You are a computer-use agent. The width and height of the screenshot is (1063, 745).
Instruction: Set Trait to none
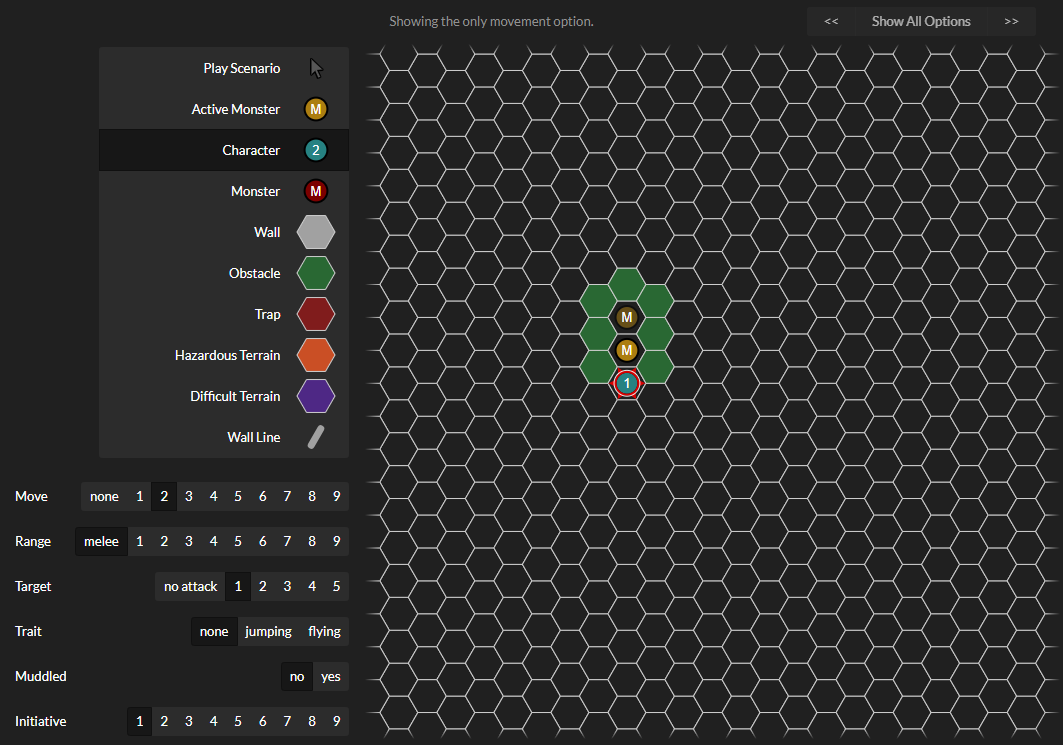tap(214, 632)
